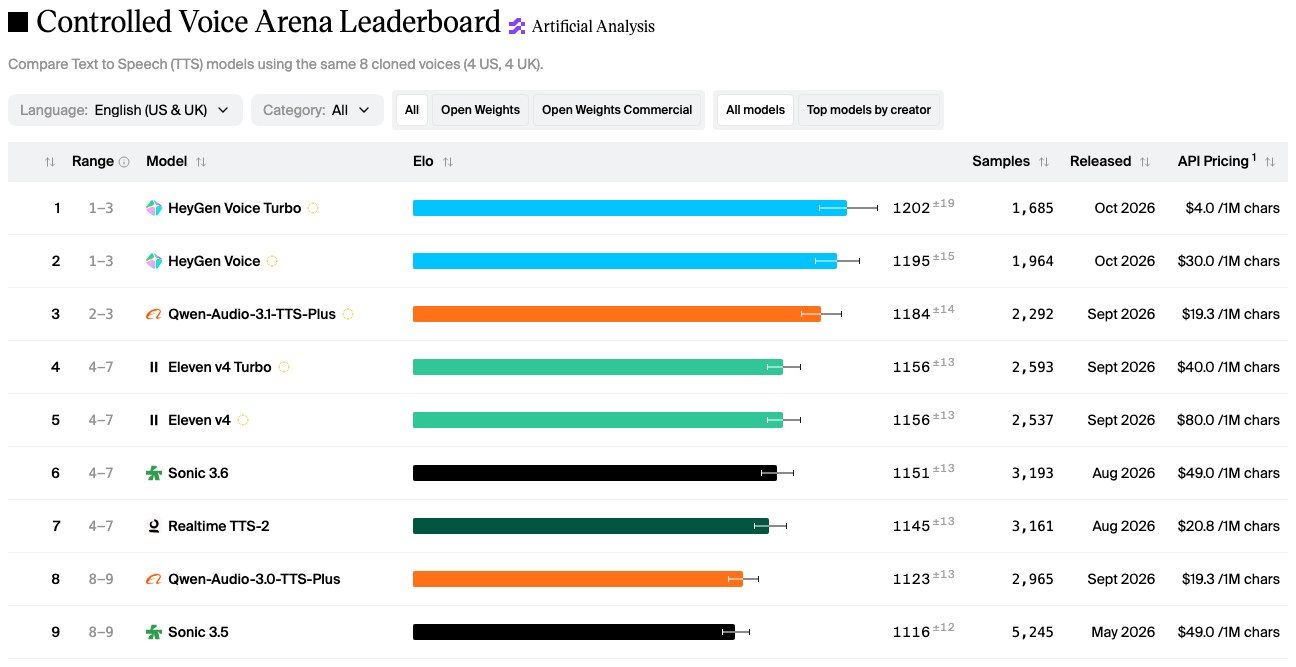1296x667 pixels.
Task: Click the Sonic 3.5 black Elo bar
Action: click(574, 632)
